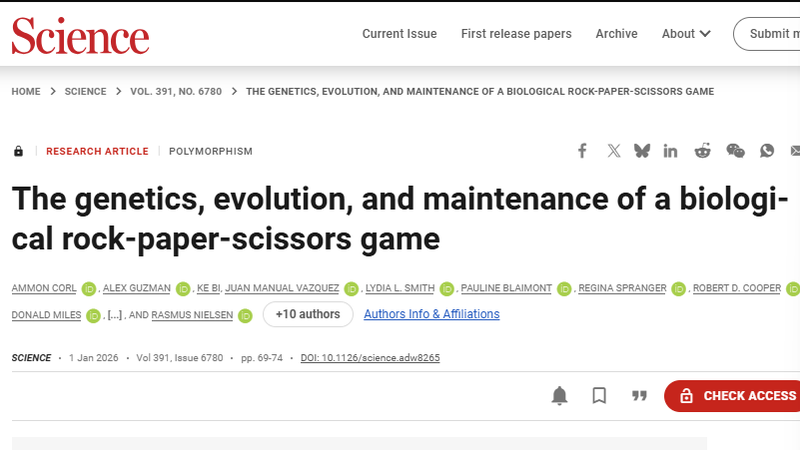Viewport: 800px width, 450px height.
Task: Open Authors Info & Affiliations link
Action: (431, 314)
